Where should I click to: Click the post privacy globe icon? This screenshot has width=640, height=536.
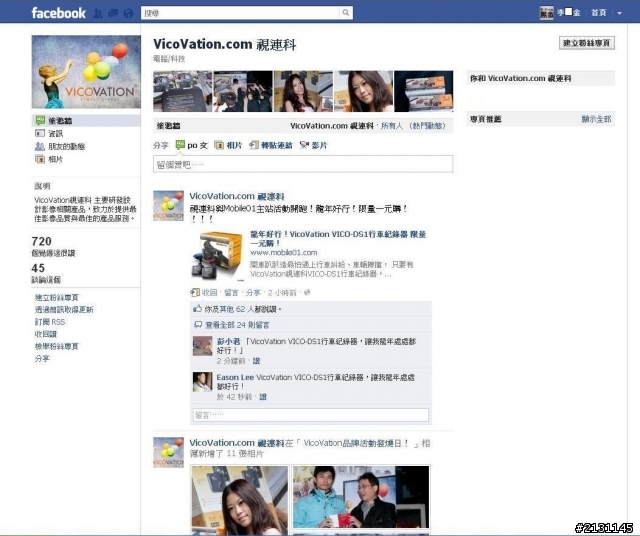point(307,292)
